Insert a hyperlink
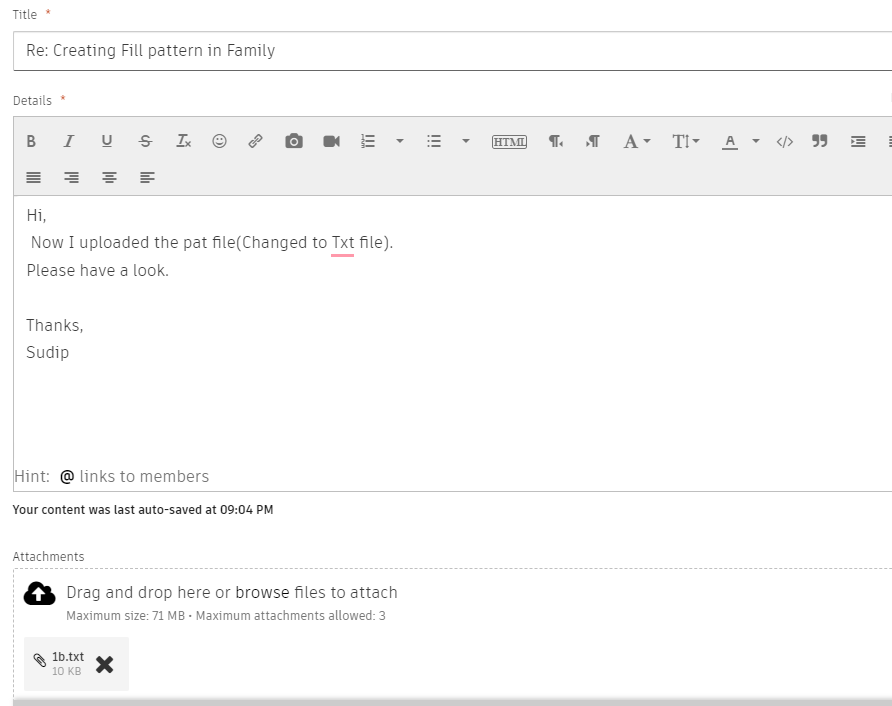This screenshot has width=892, height=706. (x=255, y=141)
